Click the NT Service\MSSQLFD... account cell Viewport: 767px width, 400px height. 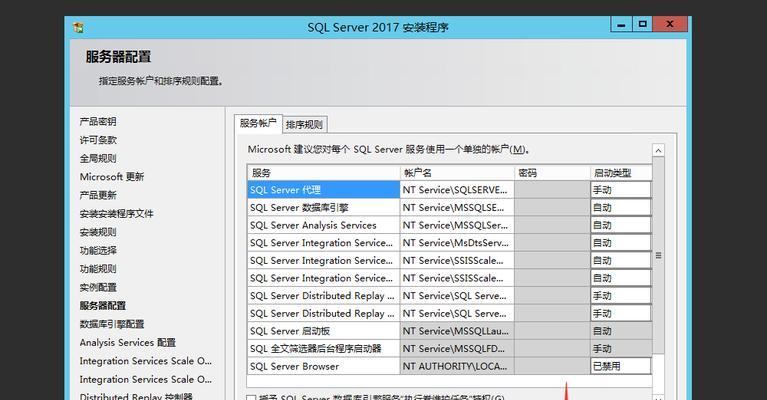pos(457,348)
